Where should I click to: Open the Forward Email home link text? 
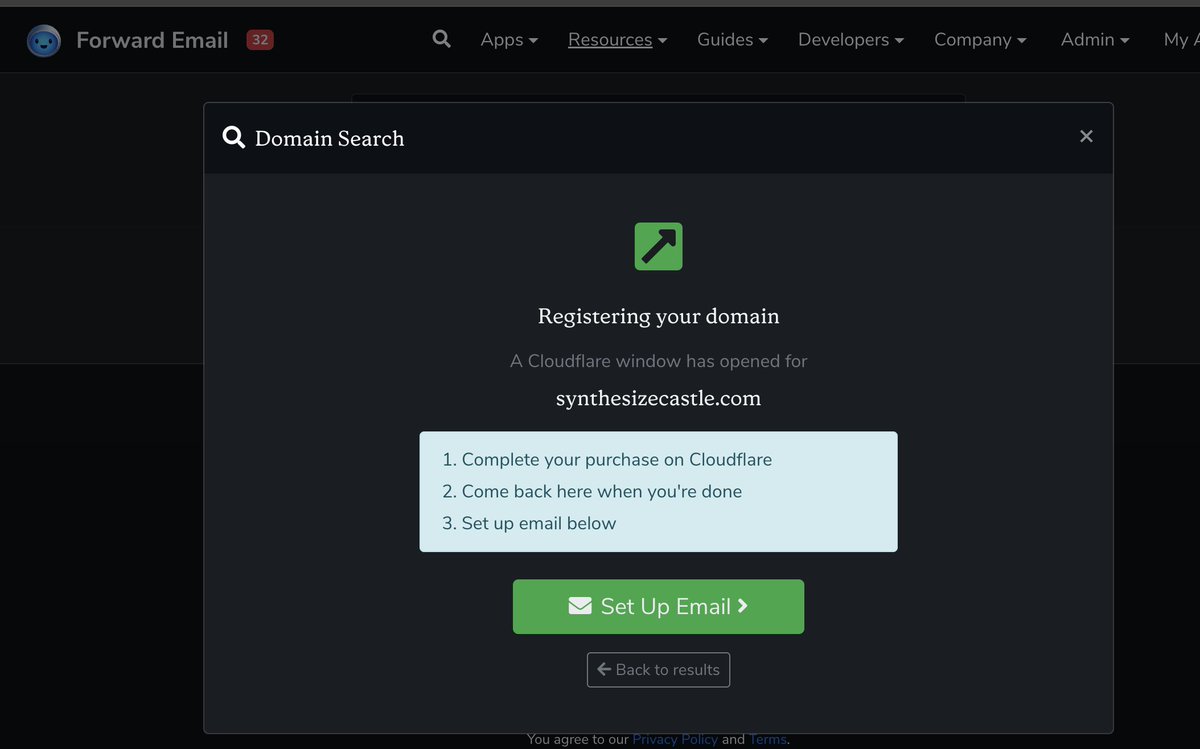152,40
